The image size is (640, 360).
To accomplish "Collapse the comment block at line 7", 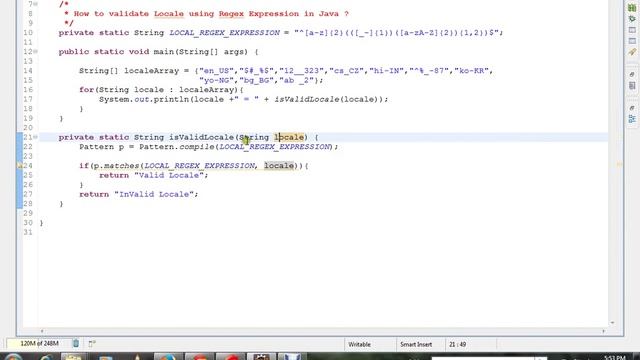I will pyautogui.click(x=36, y=4).
